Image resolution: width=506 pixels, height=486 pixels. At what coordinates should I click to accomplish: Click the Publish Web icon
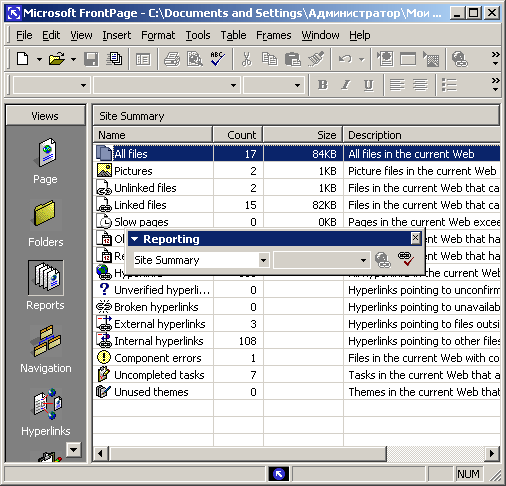pos(114,59)
